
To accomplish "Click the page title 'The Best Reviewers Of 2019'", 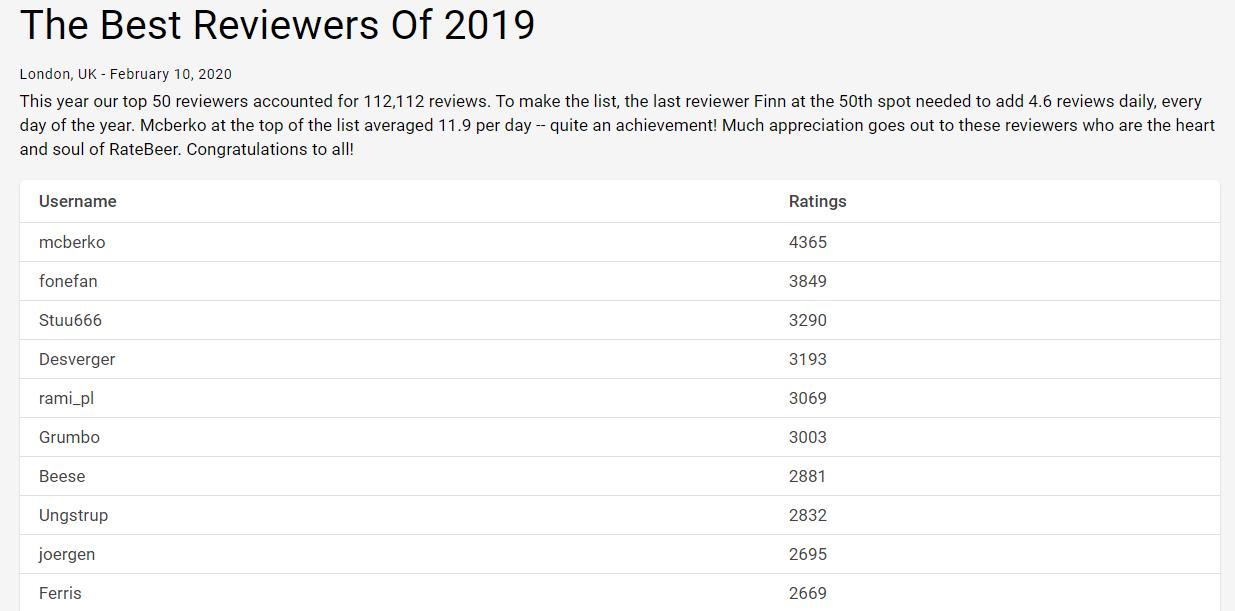I will (277, 25).
